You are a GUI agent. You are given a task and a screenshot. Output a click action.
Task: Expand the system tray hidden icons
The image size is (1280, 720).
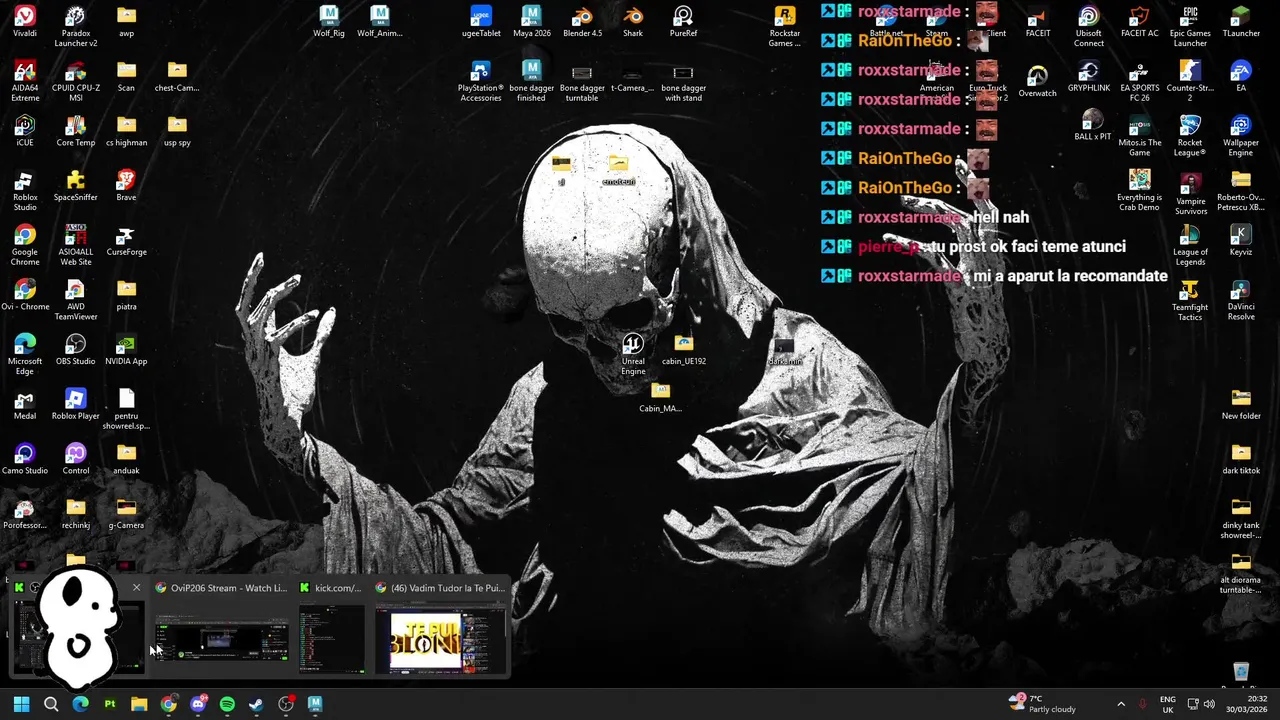(1120, 704)
